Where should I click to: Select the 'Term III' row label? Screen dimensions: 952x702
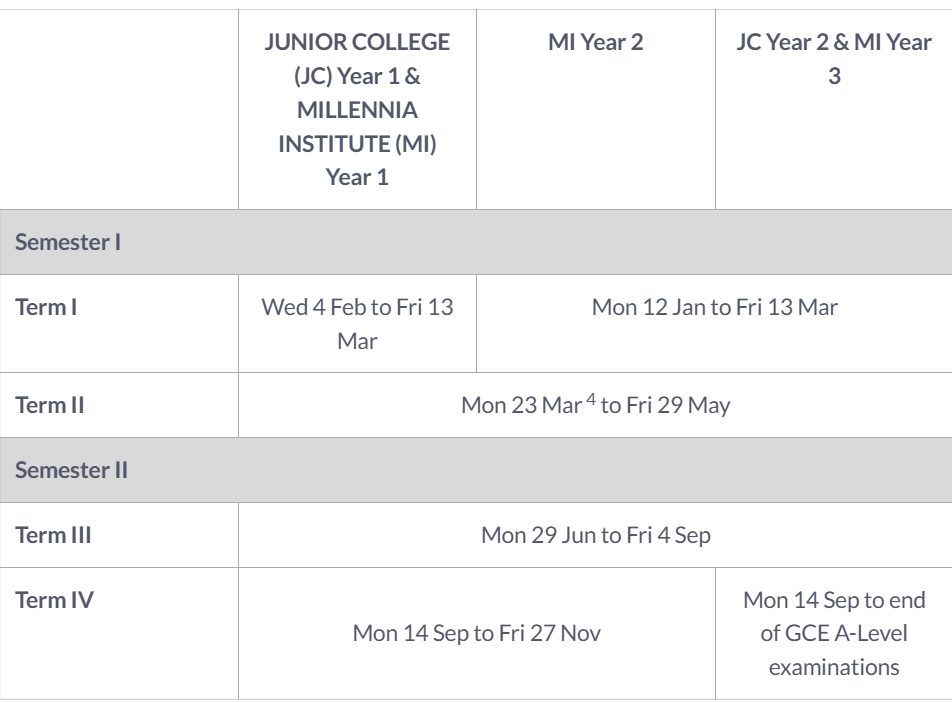[53, 535]
